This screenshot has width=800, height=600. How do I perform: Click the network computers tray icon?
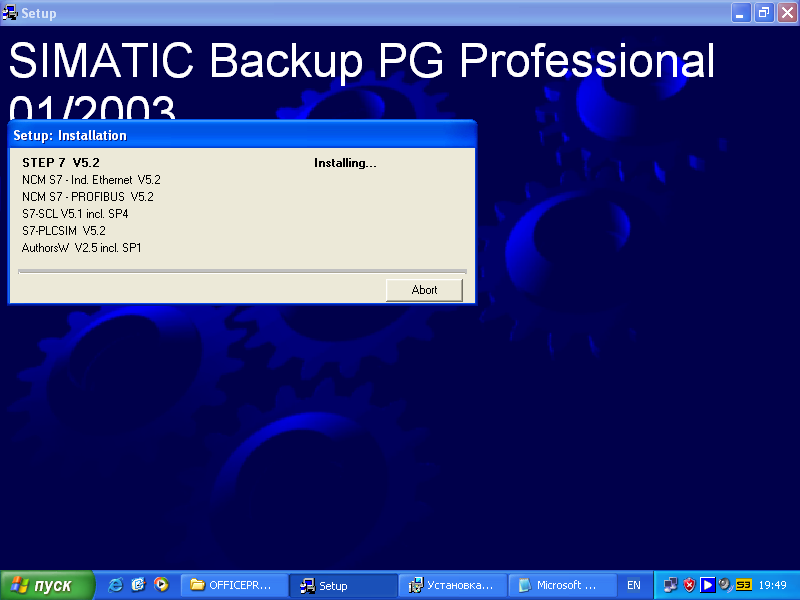(x=670, y=585)
